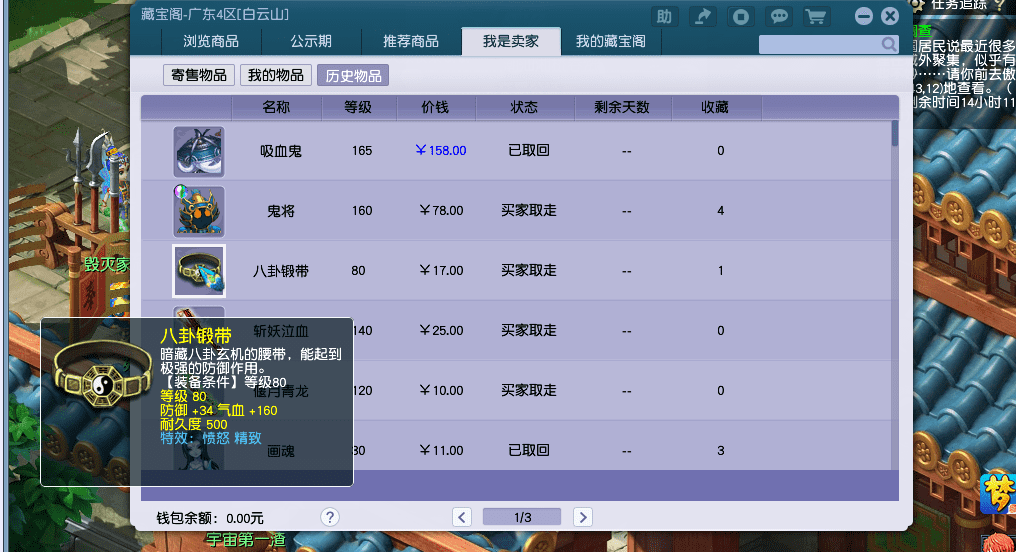Click level 165 in 吸血鬼 row
Screen dimensions: 1016x552
click(362, 151)
